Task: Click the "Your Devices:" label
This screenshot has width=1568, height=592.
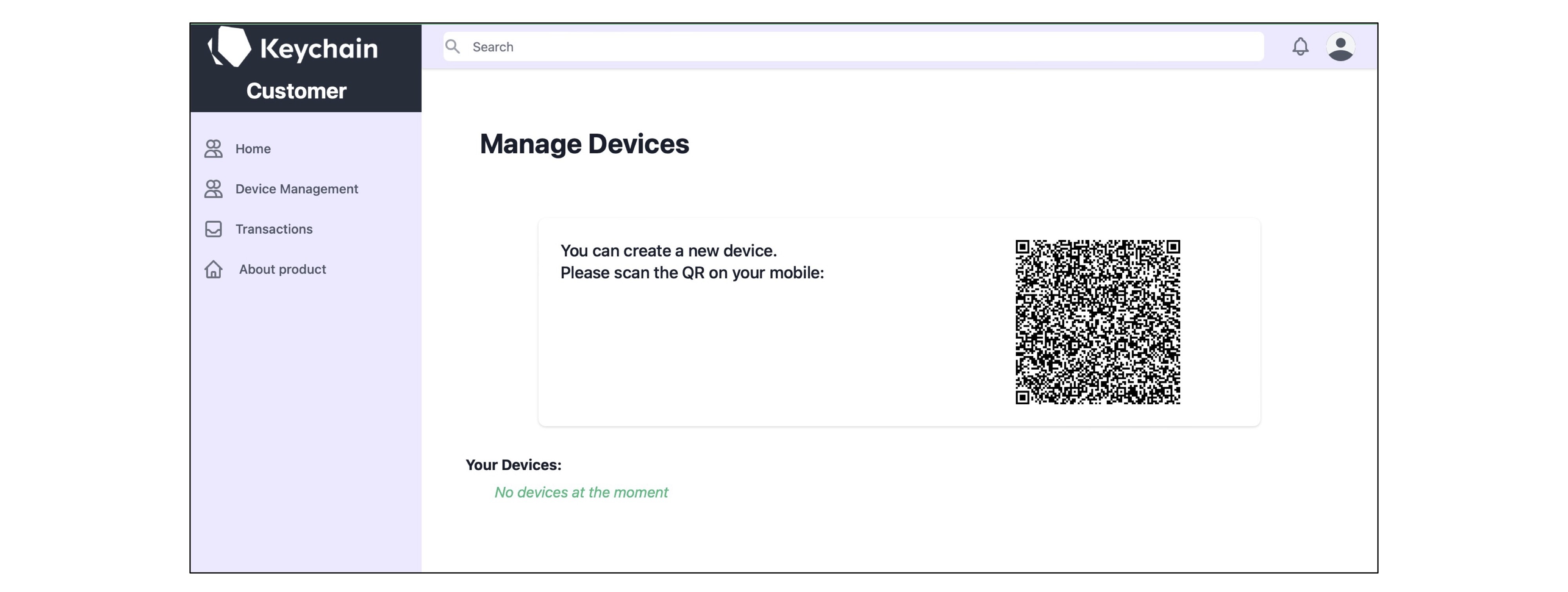Action: pos(514,465)
